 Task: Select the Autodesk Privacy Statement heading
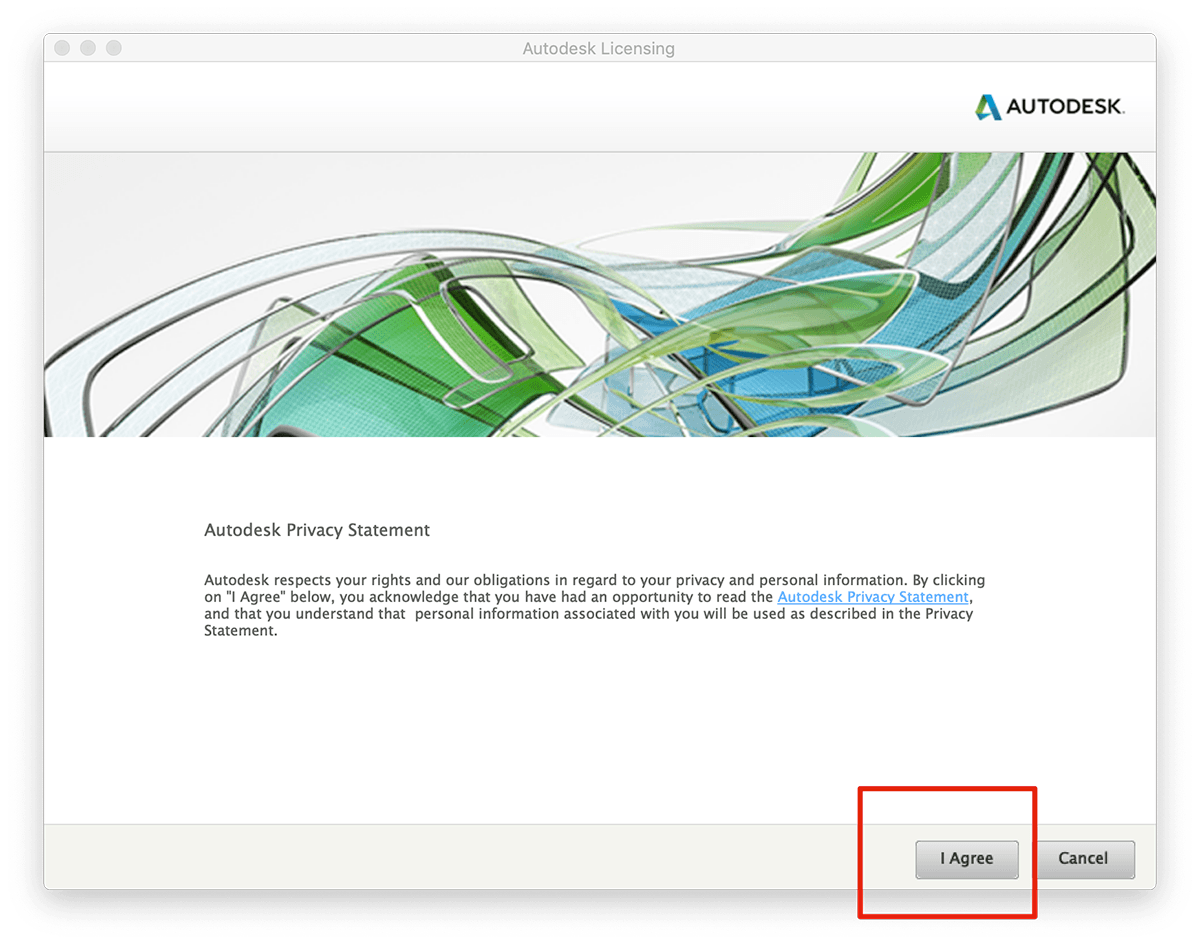317,530
